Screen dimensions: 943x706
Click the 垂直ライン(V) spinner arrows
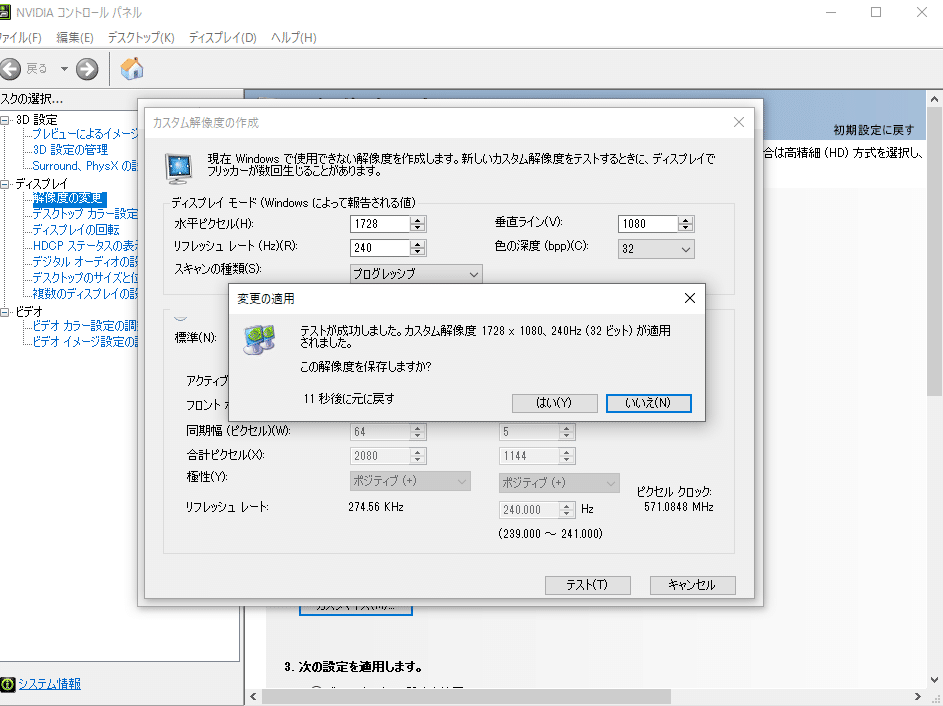click(x=686, y=224)
